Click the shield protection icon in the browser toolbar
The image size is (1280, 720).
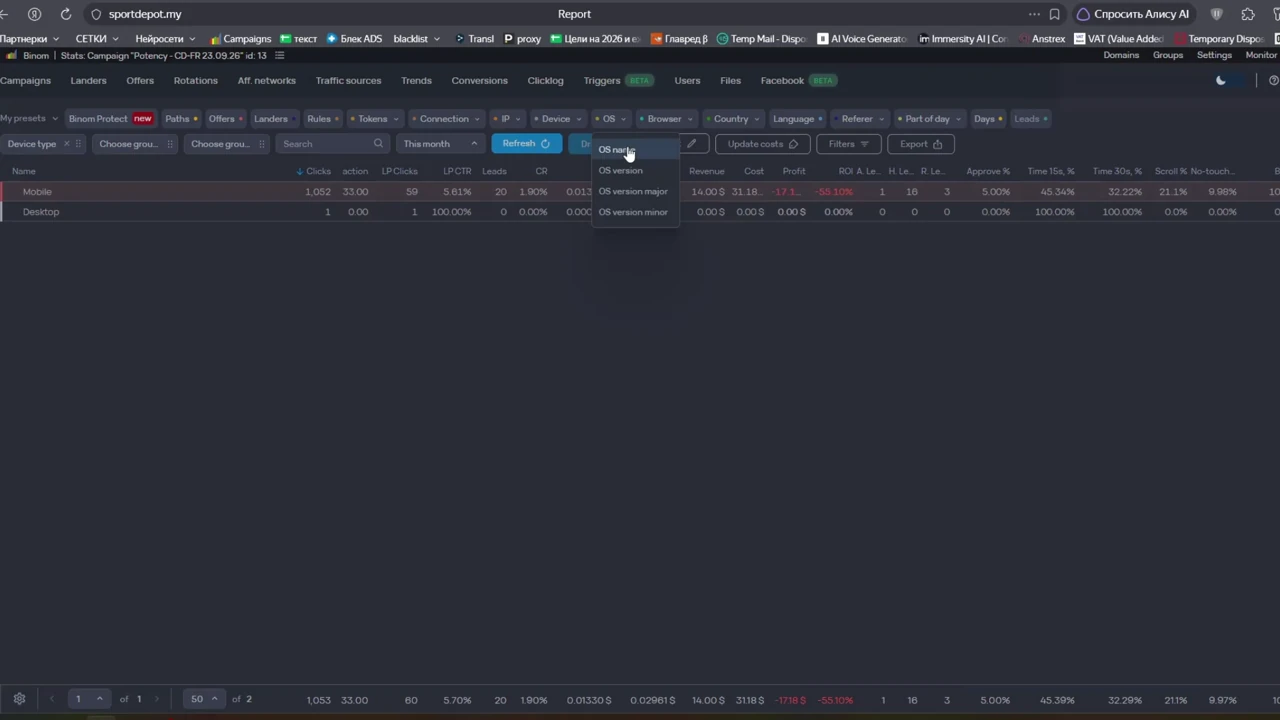[x=1217, y=14]
